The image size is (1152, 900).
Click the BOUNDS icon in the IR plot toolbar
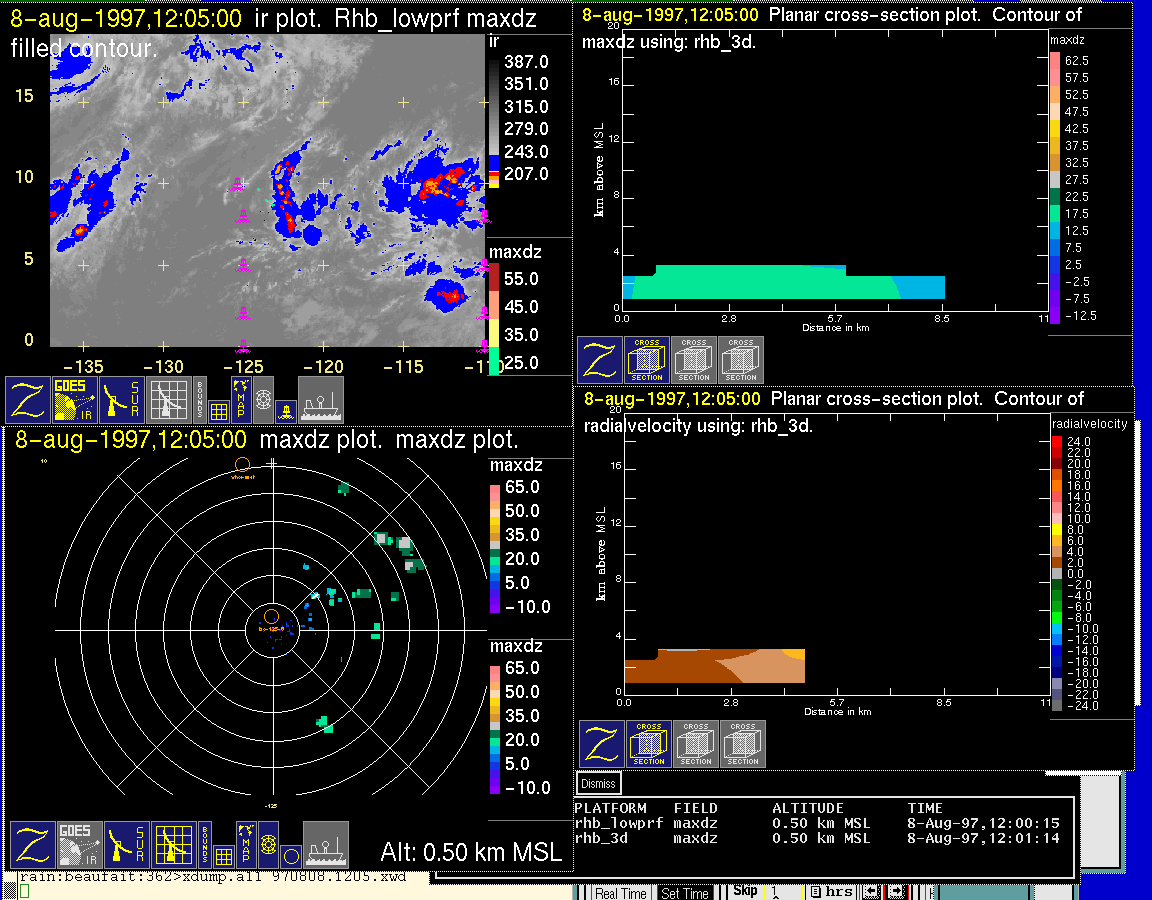(x=200, y=399)
